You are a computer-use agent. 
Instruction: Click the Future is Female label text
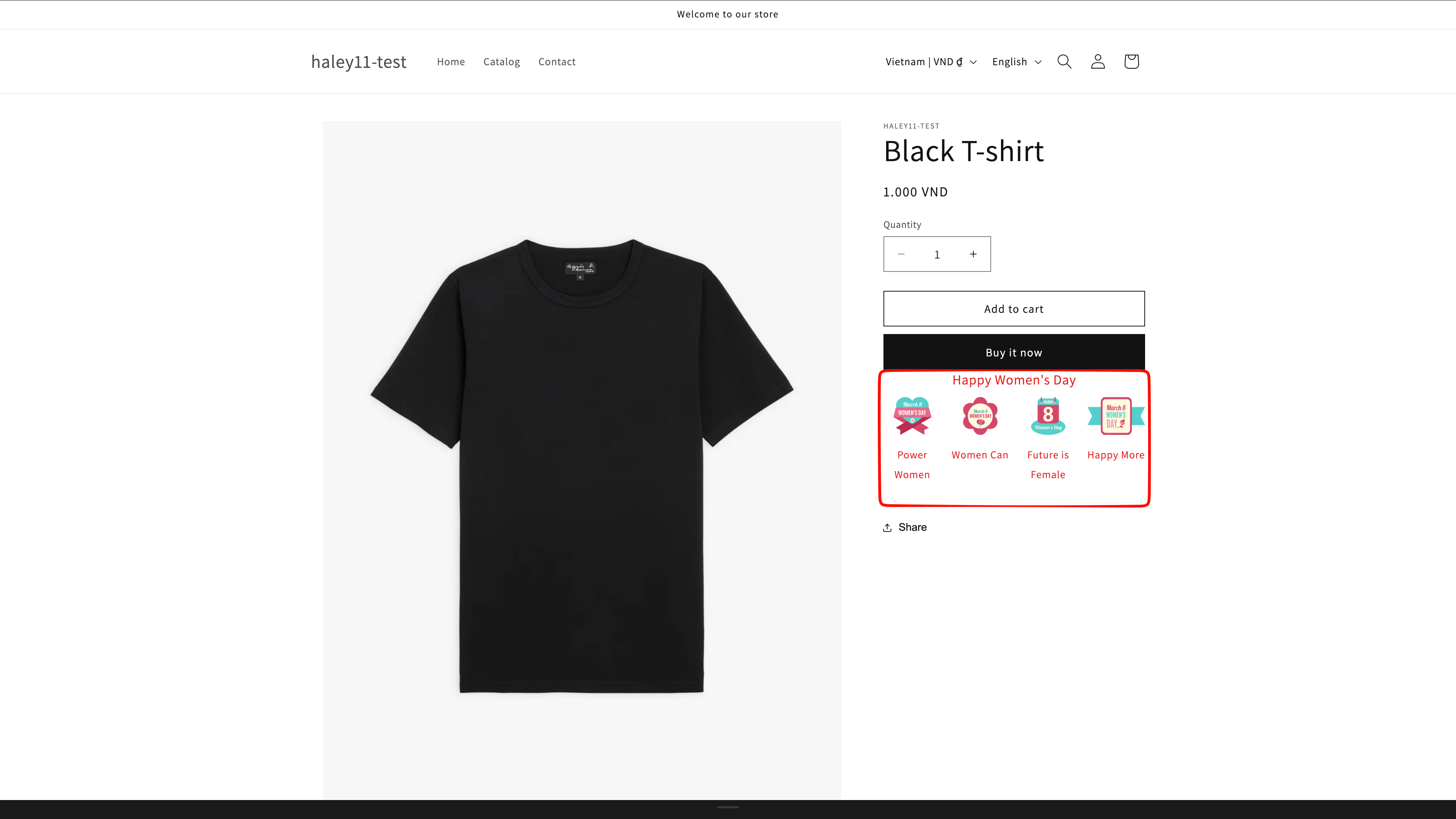point(1048,464)
